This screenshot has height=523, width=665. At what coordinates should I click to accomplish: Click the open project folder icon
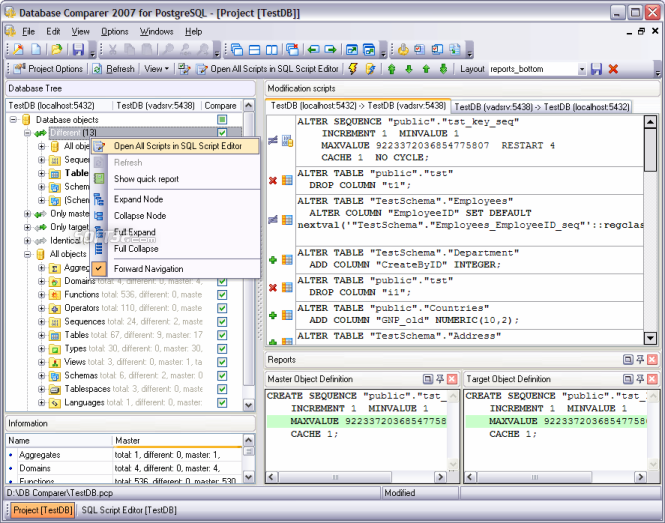click(x=56, y=50)
